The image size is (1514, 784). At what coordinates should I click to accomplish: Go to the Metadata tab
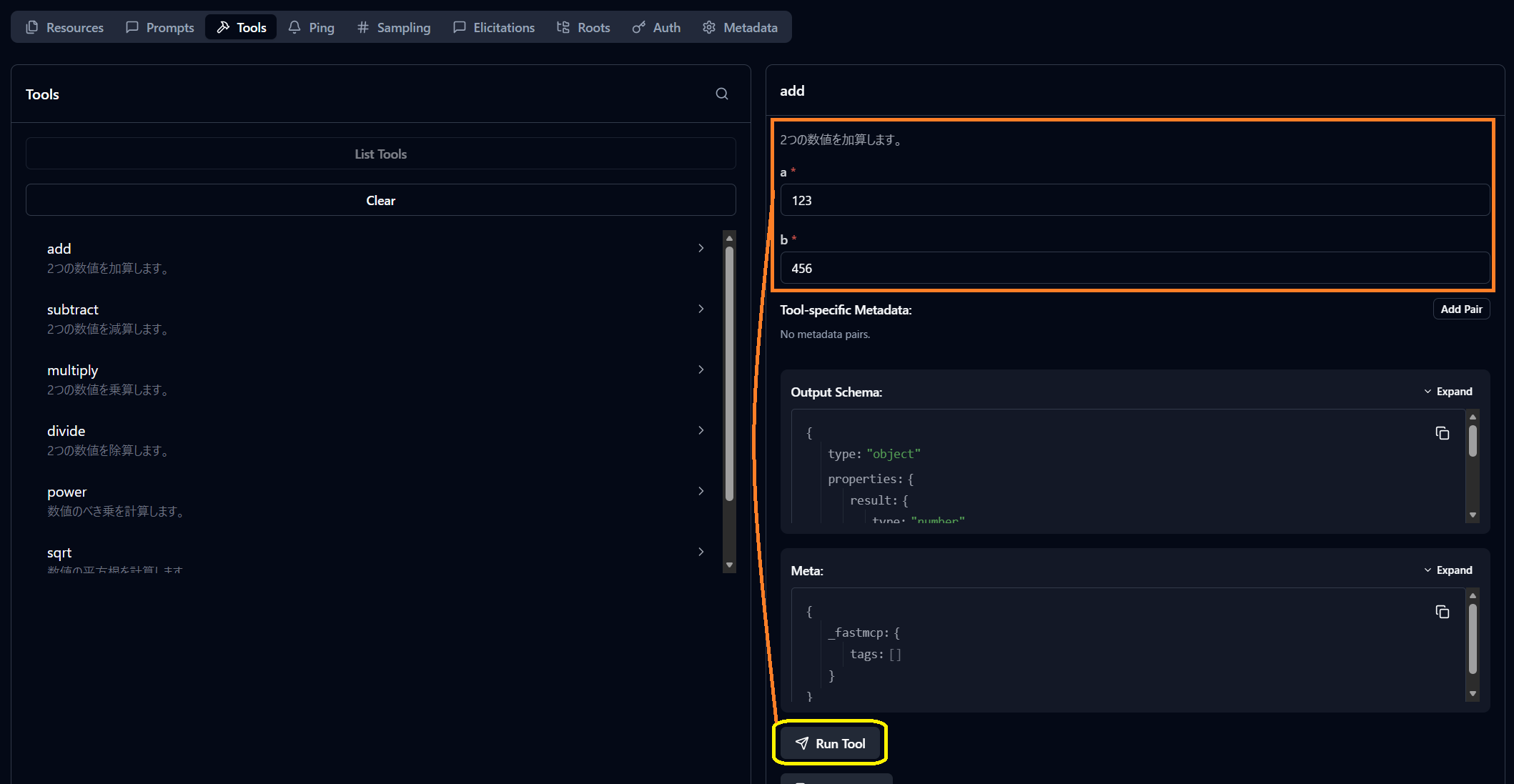pyautogui.click(x=740, y=27)
